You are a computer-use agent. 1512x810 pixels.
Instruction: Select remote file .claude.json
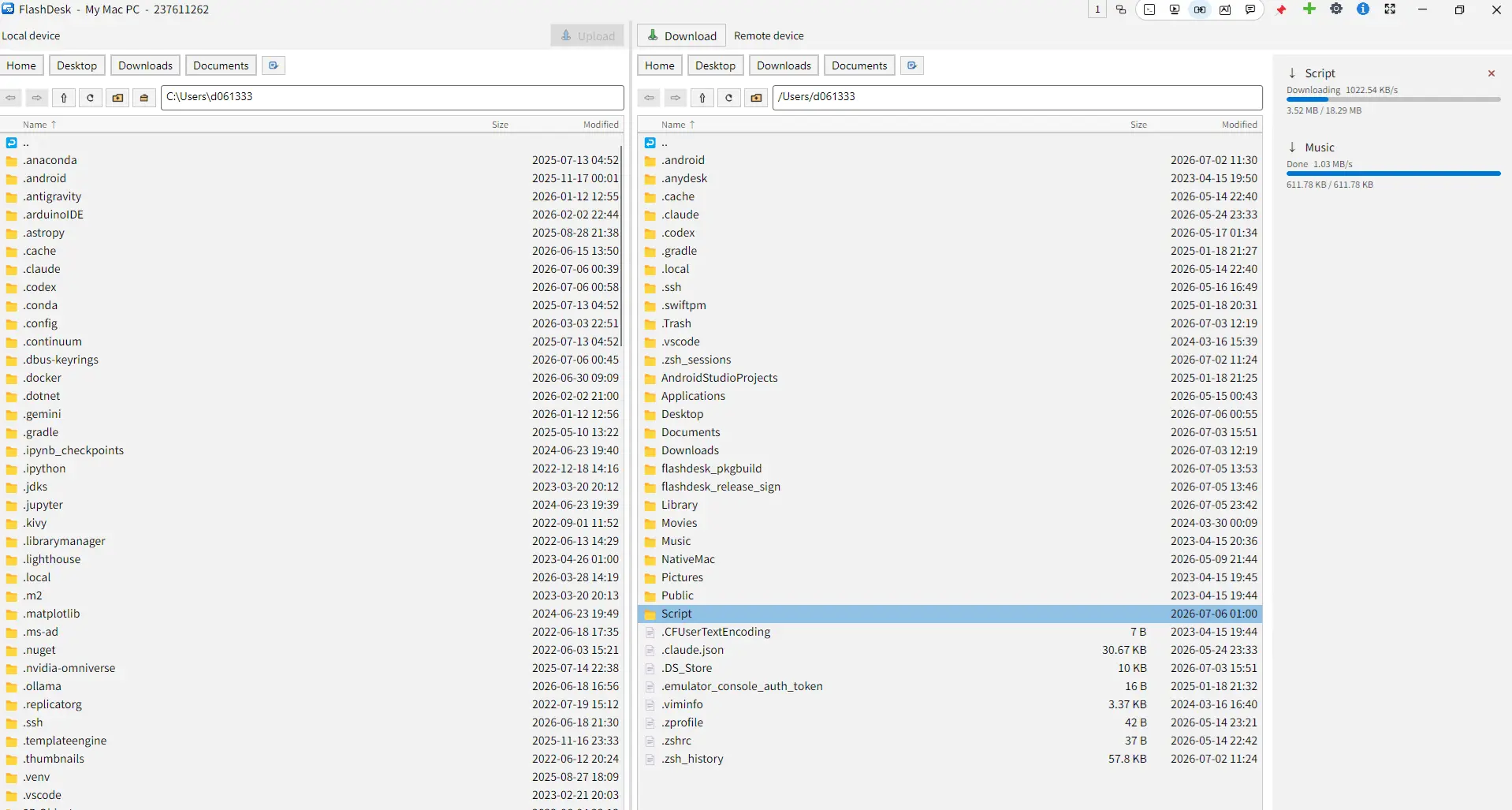[949, 650]
